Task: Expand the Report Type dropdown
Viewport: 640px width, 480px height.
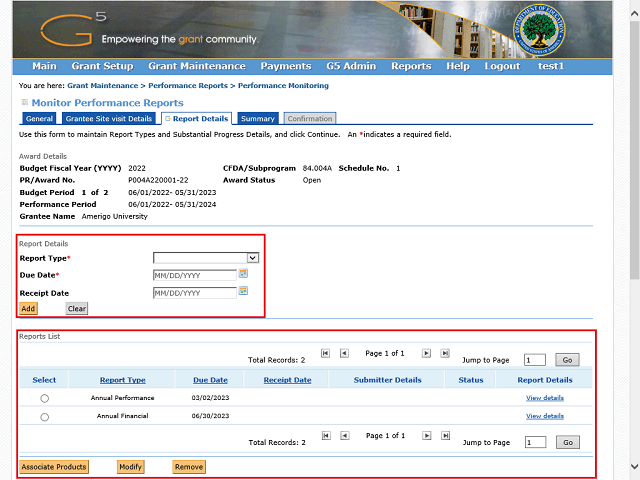Action: [252, 258]
